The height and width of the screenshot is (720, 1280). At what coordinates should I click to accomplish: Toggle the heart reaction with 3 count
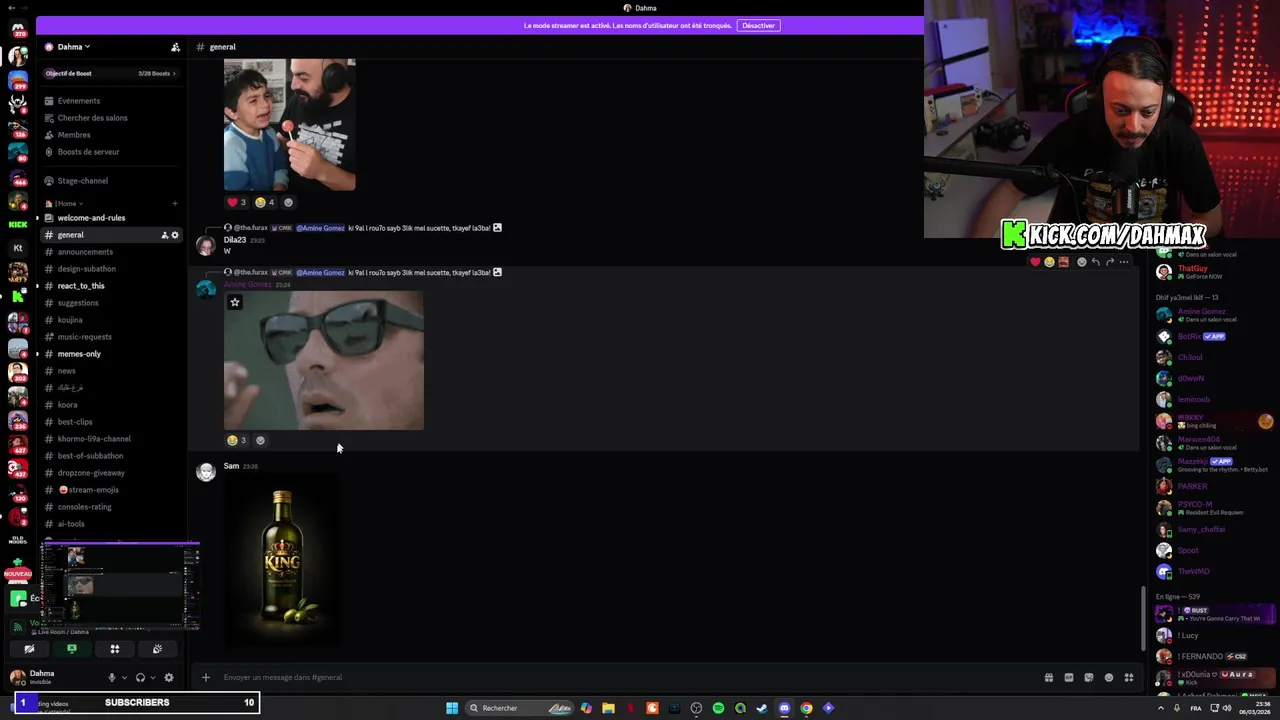click(236, 202)
